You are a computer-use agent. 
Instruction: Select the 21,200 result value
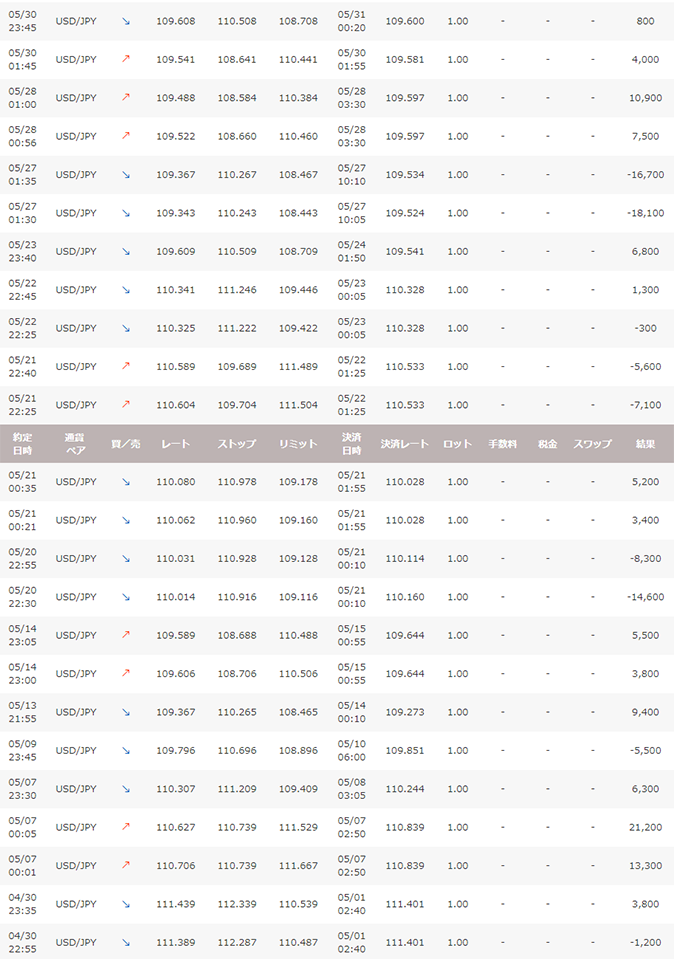(645, 827)
